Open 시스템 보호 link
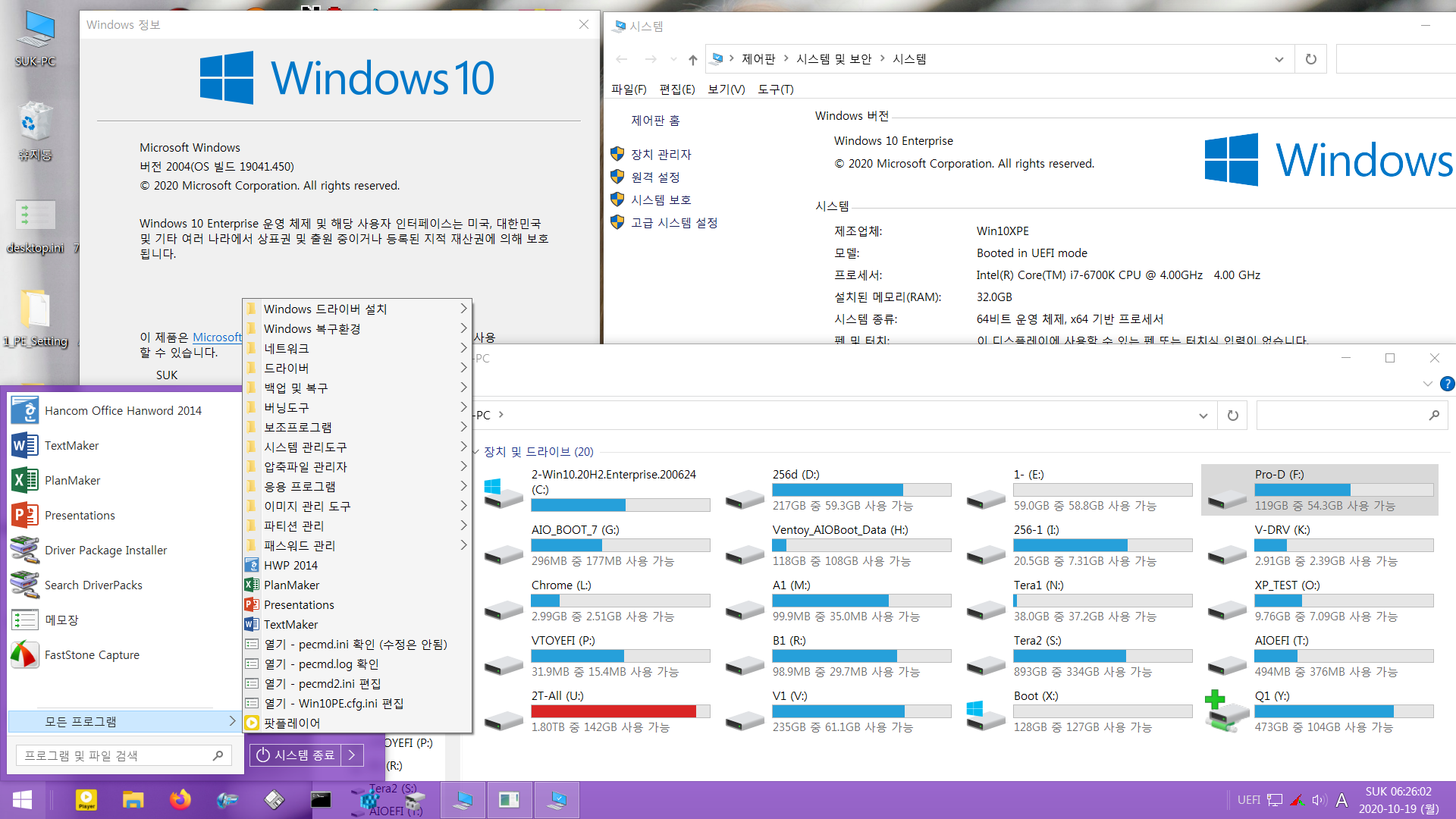 tap(661, 199)
